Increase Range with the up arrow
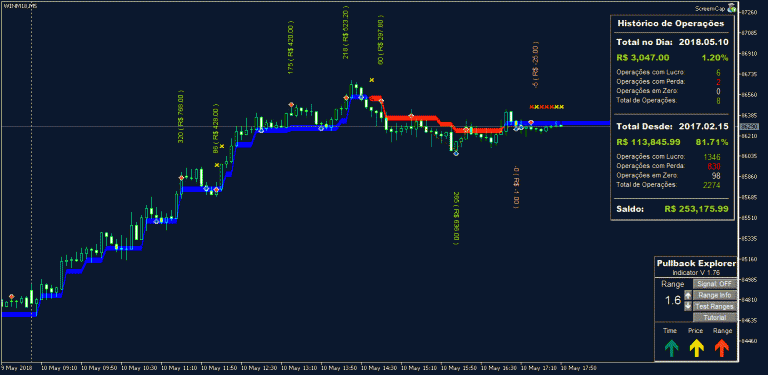The width and height of the screenshot is (768, 375). [688, 295]
